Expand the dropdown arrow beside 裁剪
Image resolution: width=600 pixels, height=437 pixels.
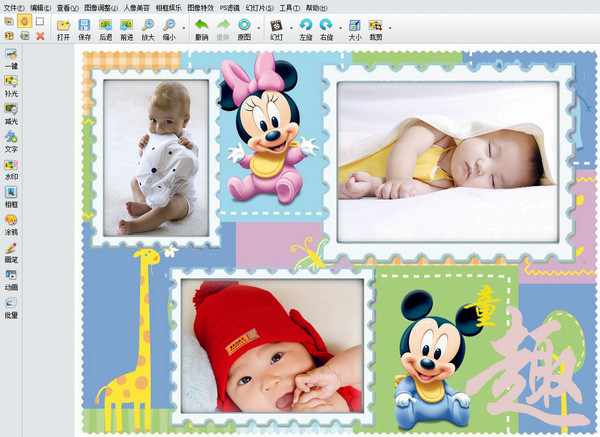[390, 28]
